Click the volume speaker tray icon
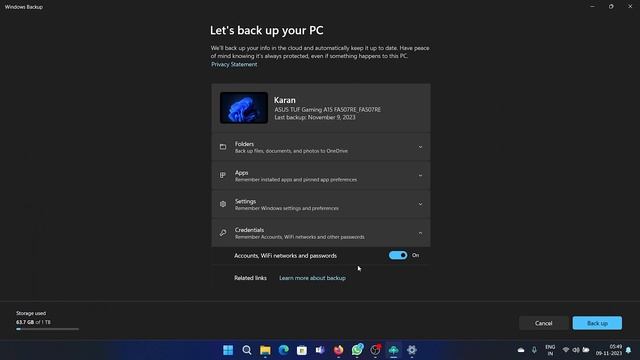640x360 pixels. click(x=576, y=350)
